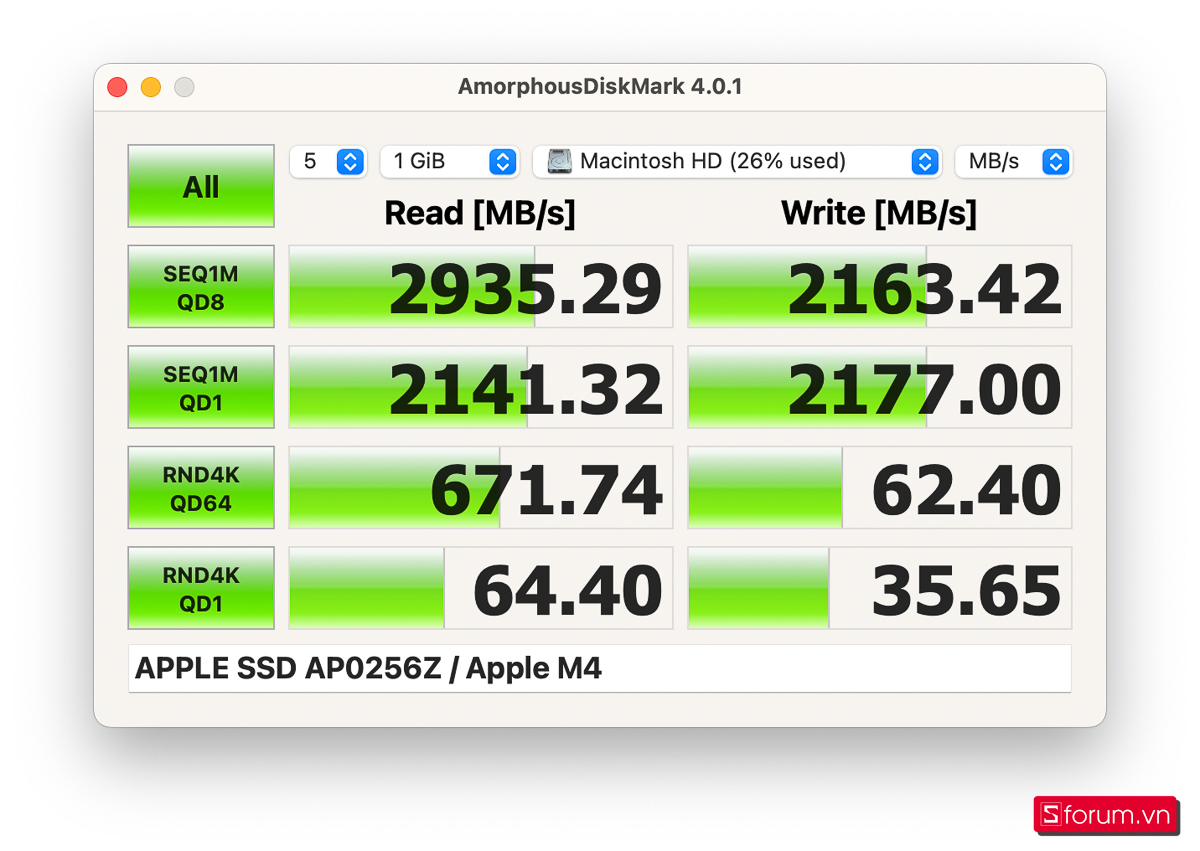Run the RND4K QD64 benchmark

point(201,487)
